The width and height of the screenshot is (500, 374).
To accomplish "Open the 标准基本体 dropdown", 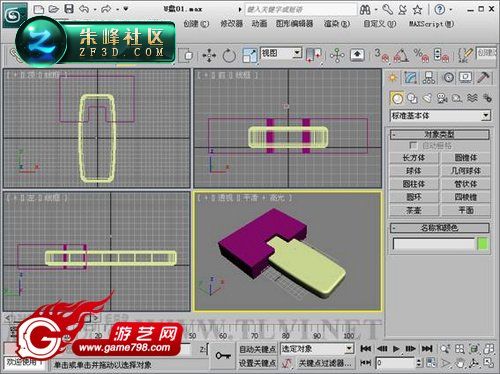I will 440,116.
